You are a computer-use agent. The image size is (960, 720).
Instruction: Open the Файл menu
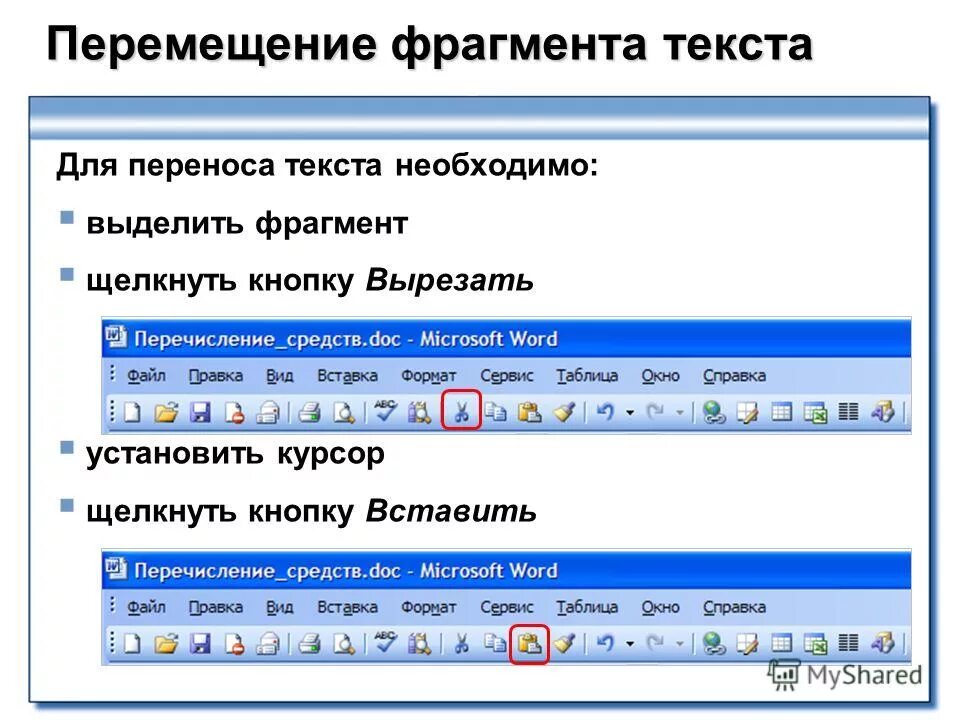(147, 377)
